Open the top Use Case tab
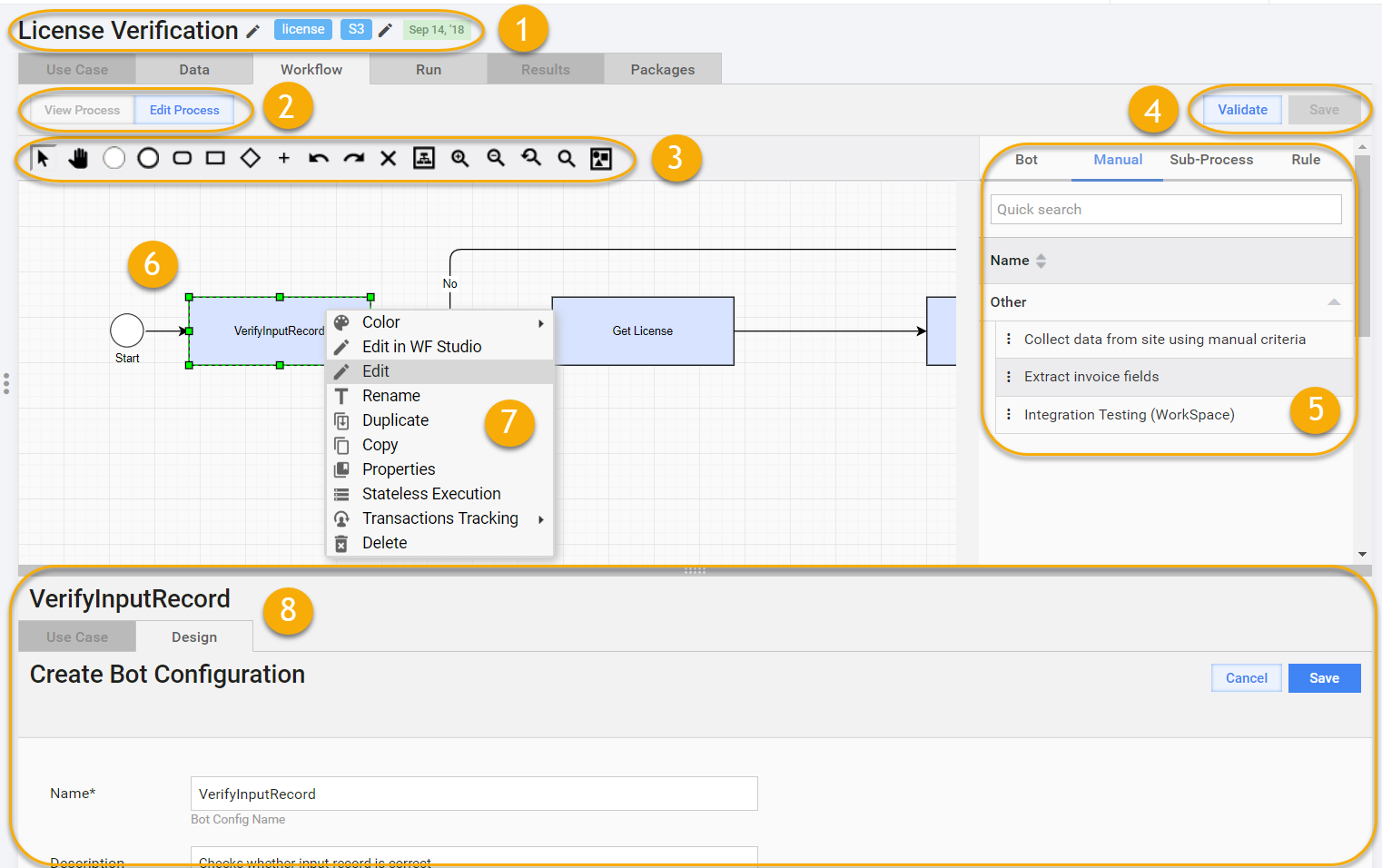Viewport: 1382px width, 868px height. [77, 69]
